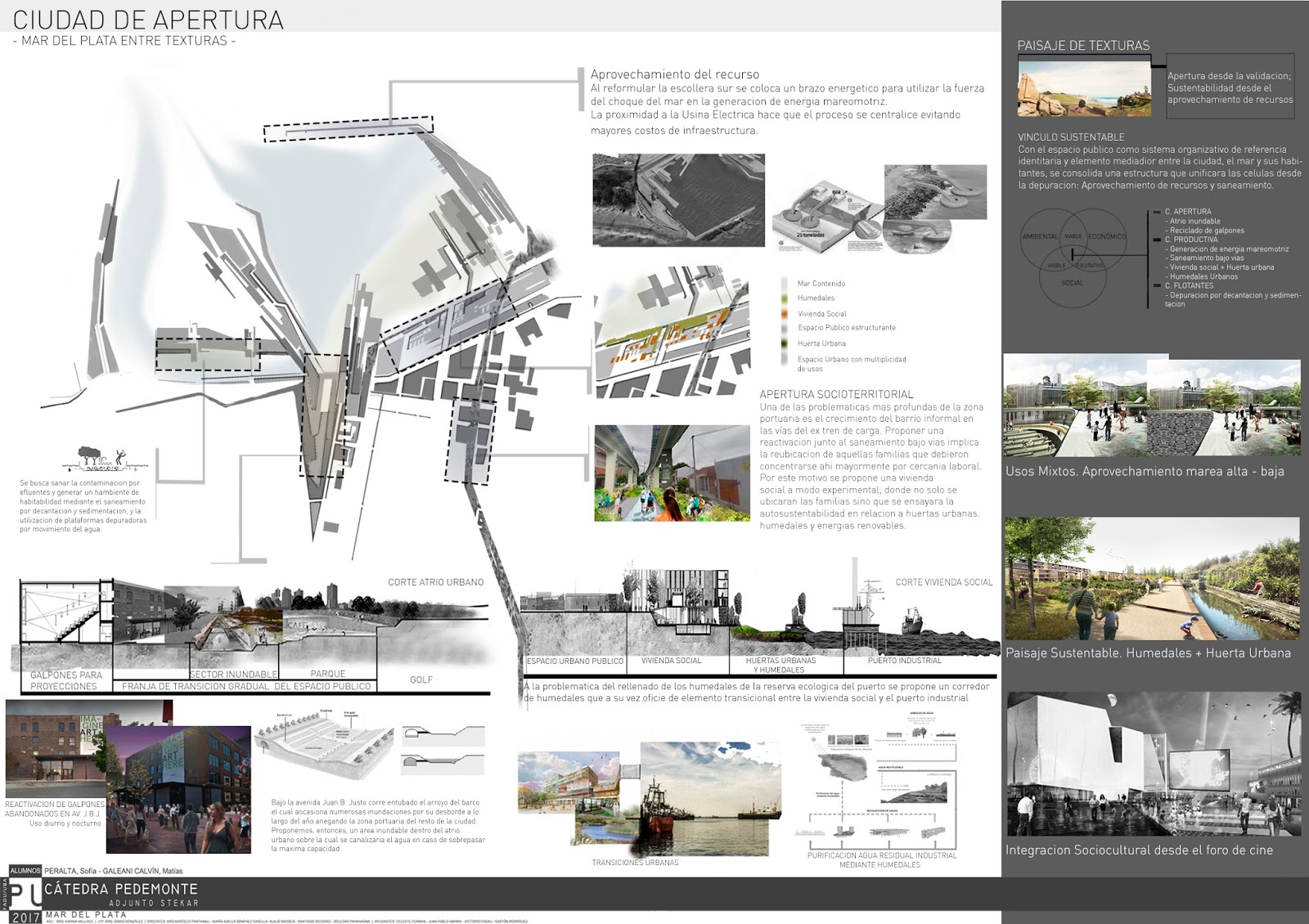Viewport: 1309px width, 924px height.
Task: Click the dashed breakwater outline atop the site plan
Action: 349,128
